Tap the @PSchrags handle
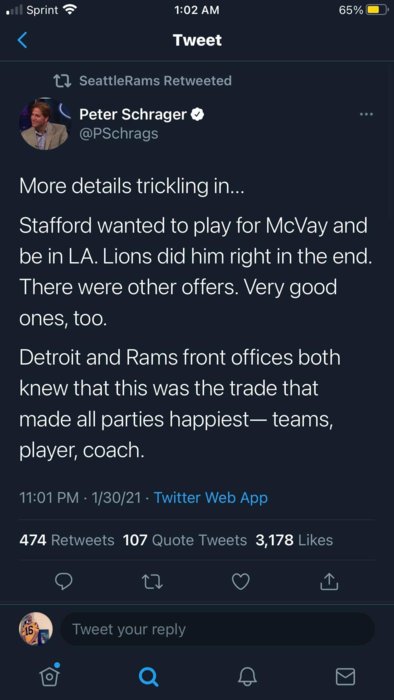The image size is (394, 700). [x=118, y=133]
